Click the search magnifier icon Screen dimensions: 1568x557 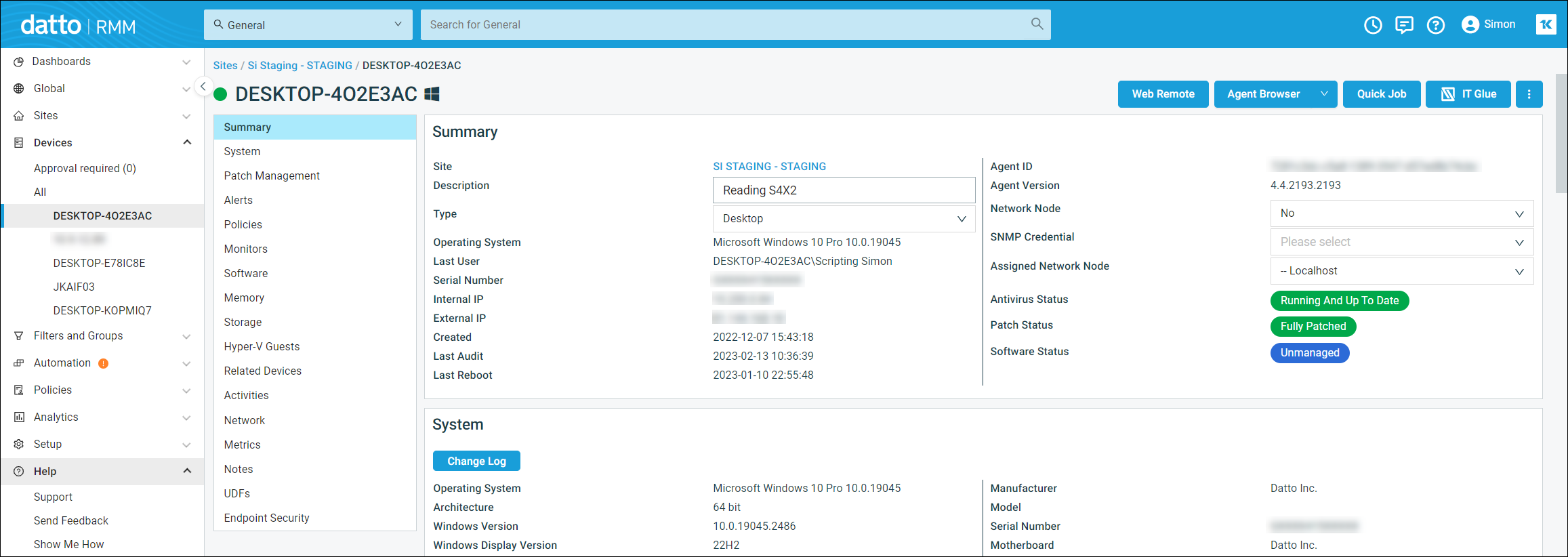point(1037,24)
